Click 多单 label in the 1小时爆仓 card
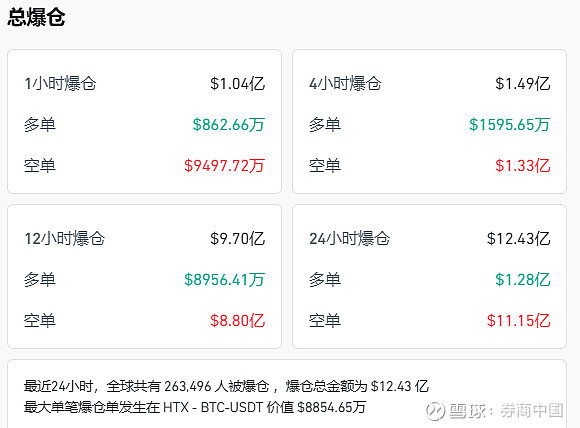 pos(40,125)
